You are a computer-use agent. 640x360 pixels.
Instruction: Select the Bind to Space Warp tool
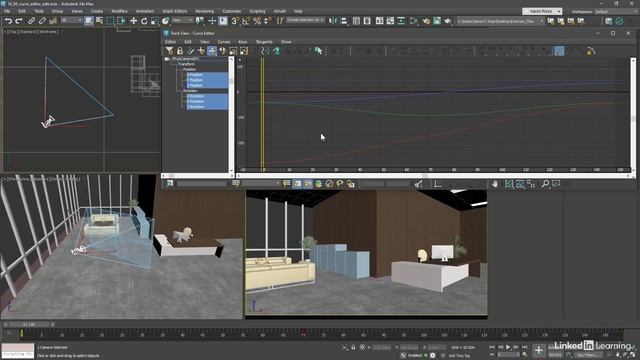point(53,21)
